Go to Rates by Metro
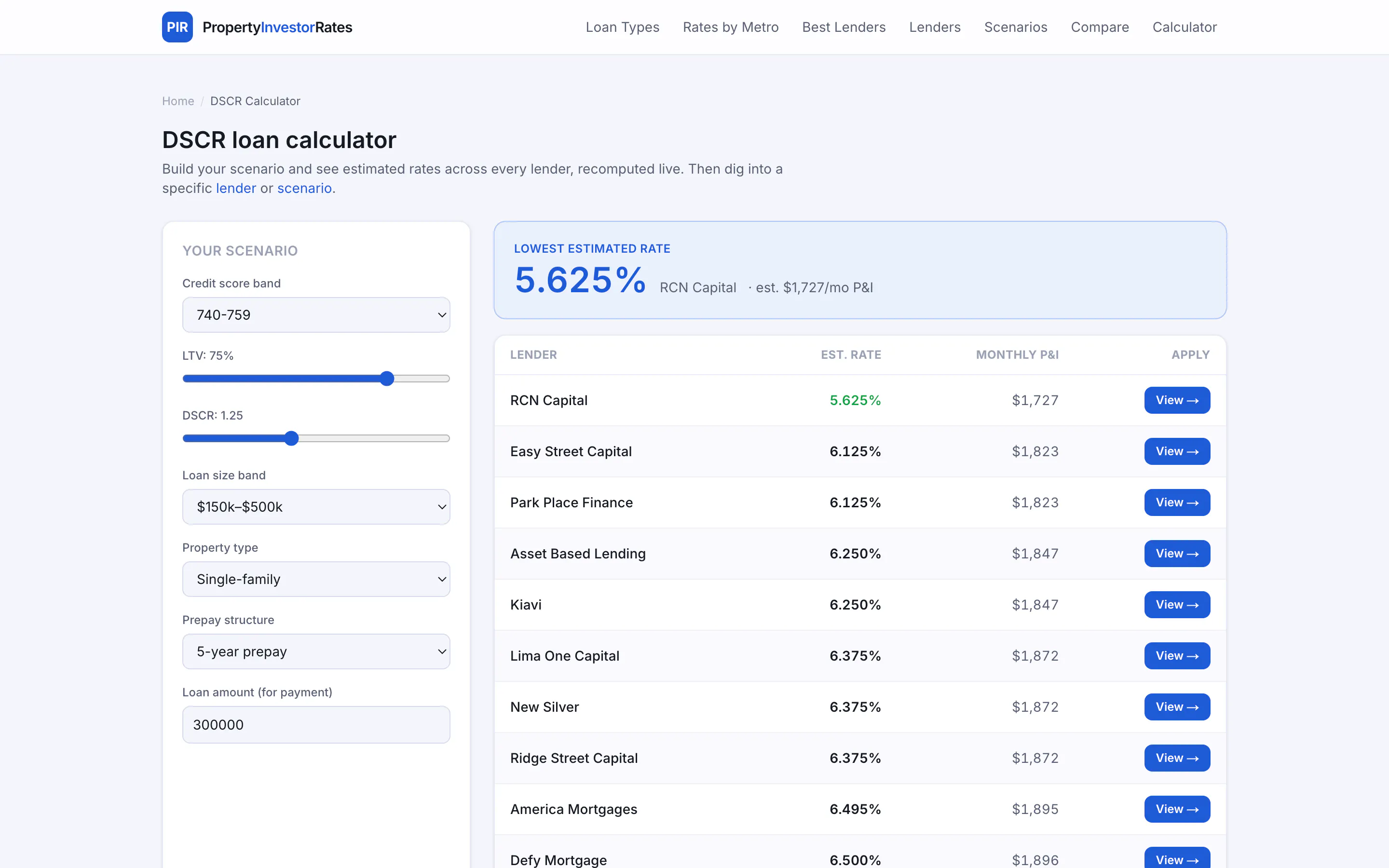The image size is (1389, 868). click(x=731, y=27)
